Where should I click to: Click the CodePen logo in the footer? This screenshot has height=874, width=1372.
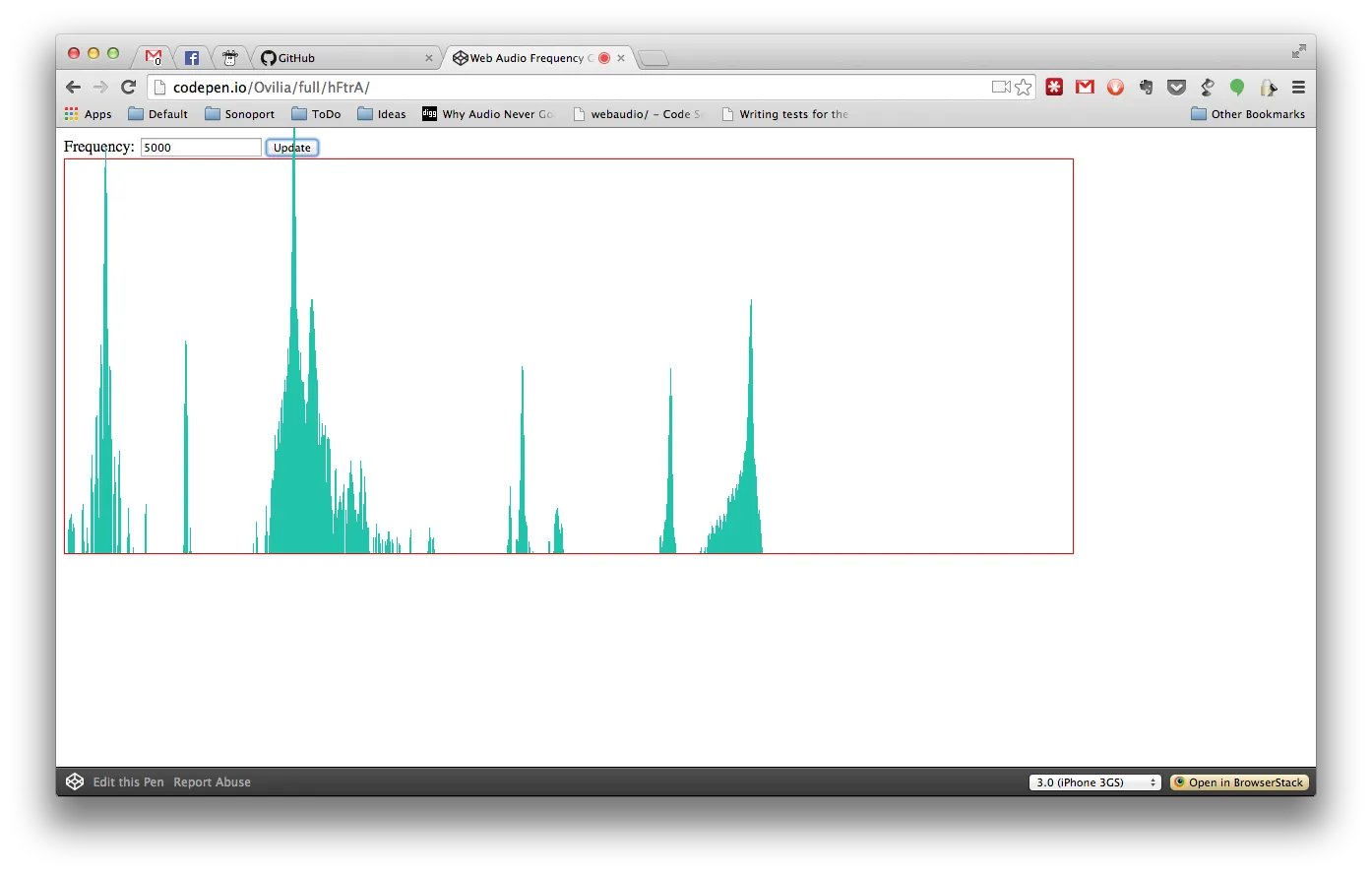pyautogui.click(x=75, y=781)
